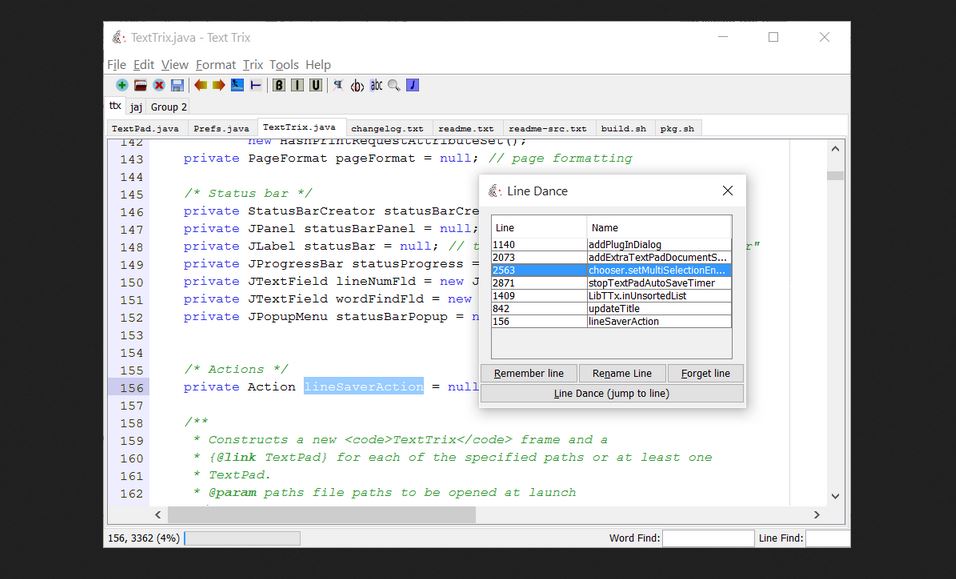This screenshot has height=579, width=956.
Task: Click the blue T-shaped toolbar icon
Action: point(255,85)
